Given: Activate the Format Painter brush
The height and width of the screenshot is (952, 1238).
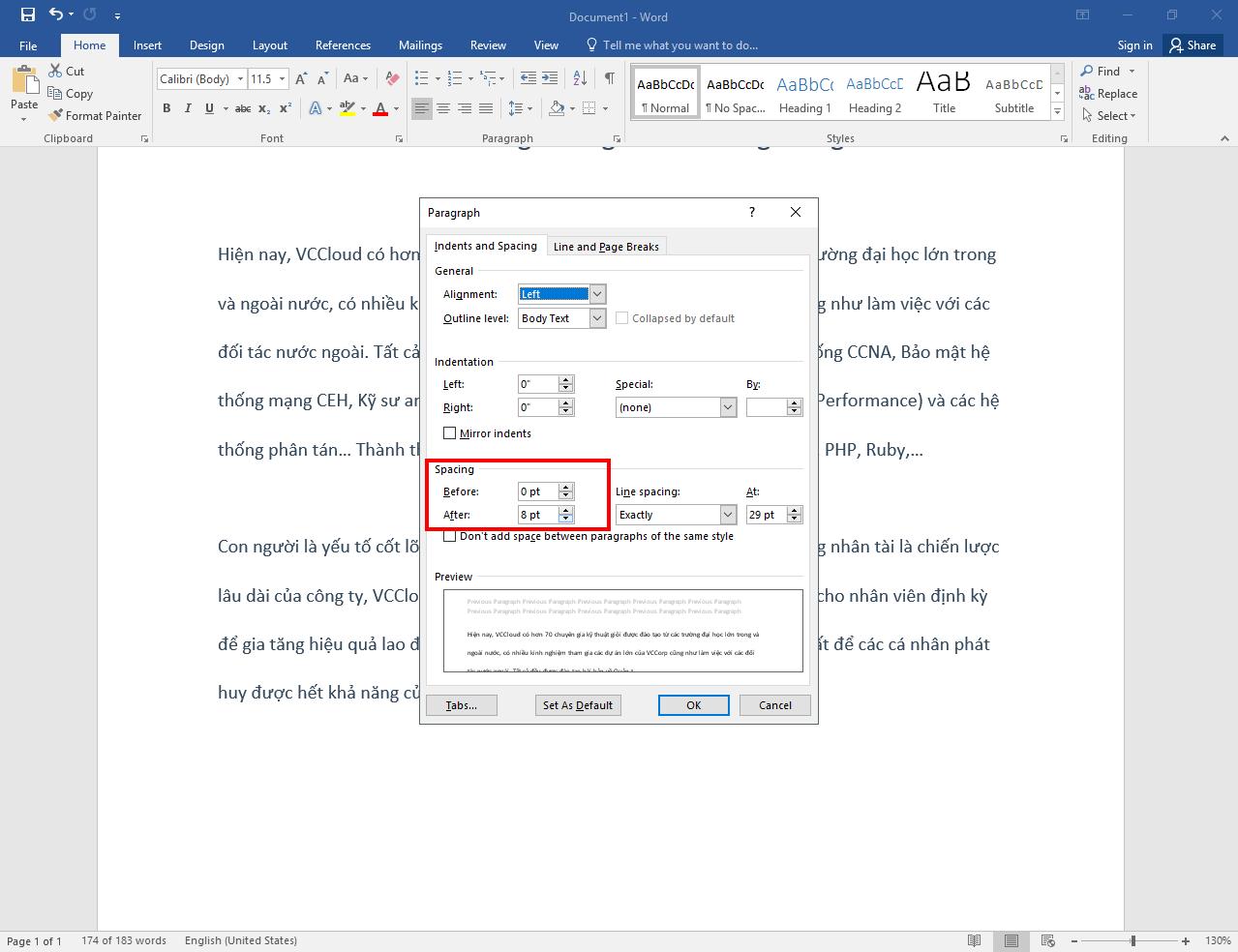Looking at the screenshot, I should click(95, 115).
